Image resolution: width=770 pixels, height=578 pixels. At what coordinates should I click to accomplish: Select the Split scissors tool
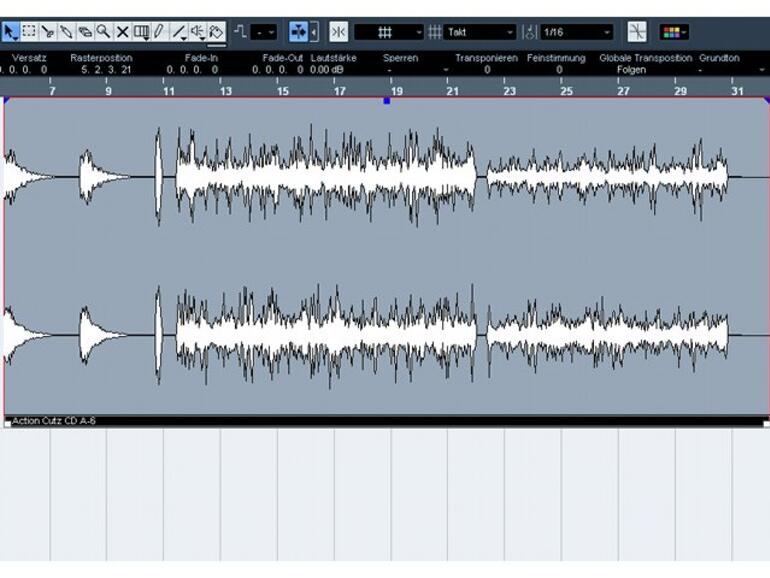coord(48,32)
